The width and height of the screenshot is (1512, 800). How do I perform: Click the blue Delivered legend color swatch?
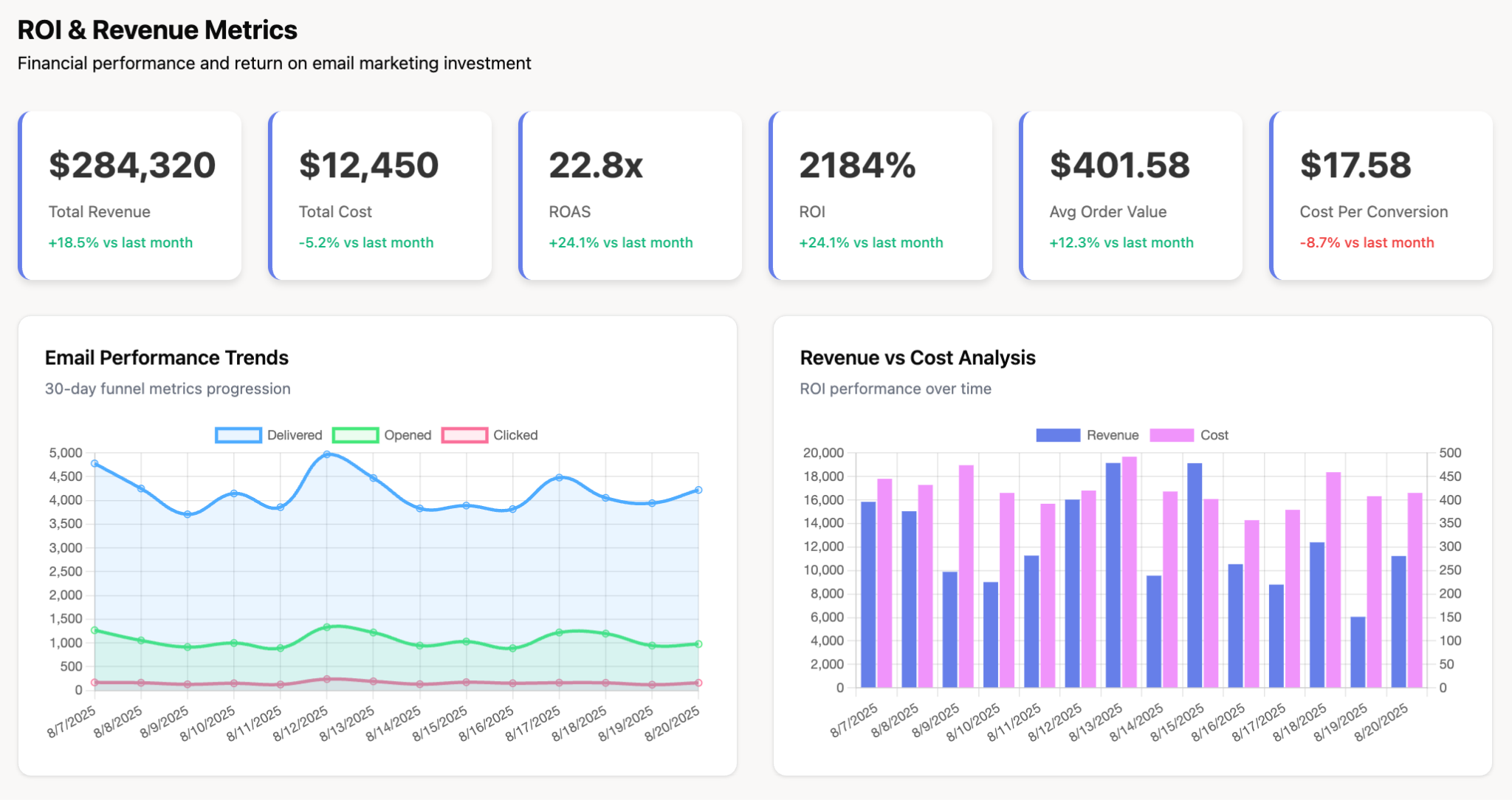tap(238, 435)
